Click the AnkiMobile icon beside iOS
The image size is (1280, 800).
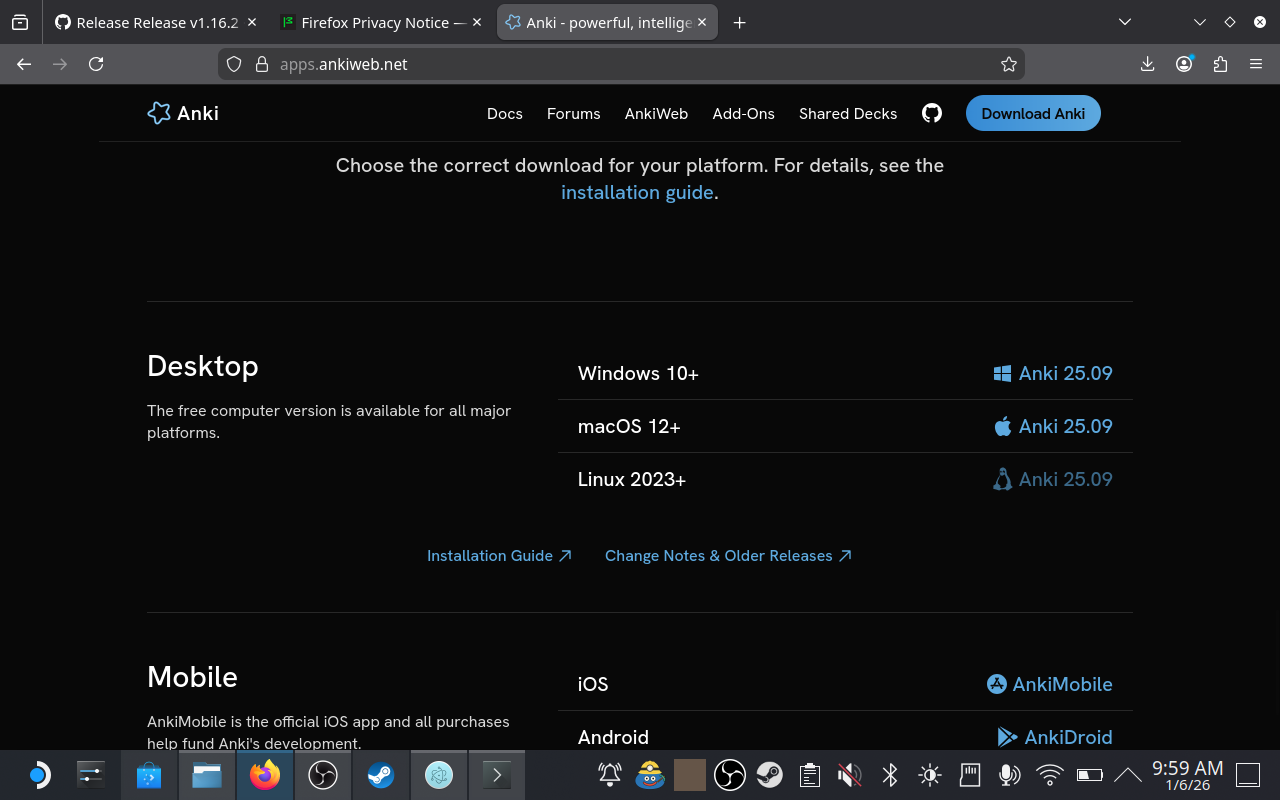997,683
